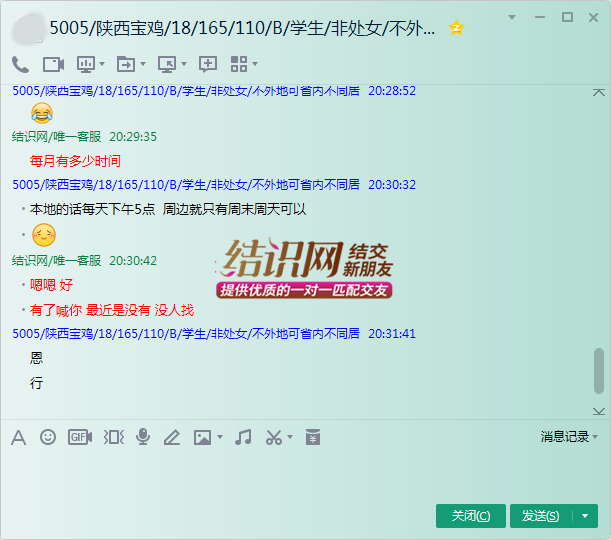This screenshot has height=540, width=611.
Task: Expand the apps grid dropdown arrow
Action: click(255, 64)
